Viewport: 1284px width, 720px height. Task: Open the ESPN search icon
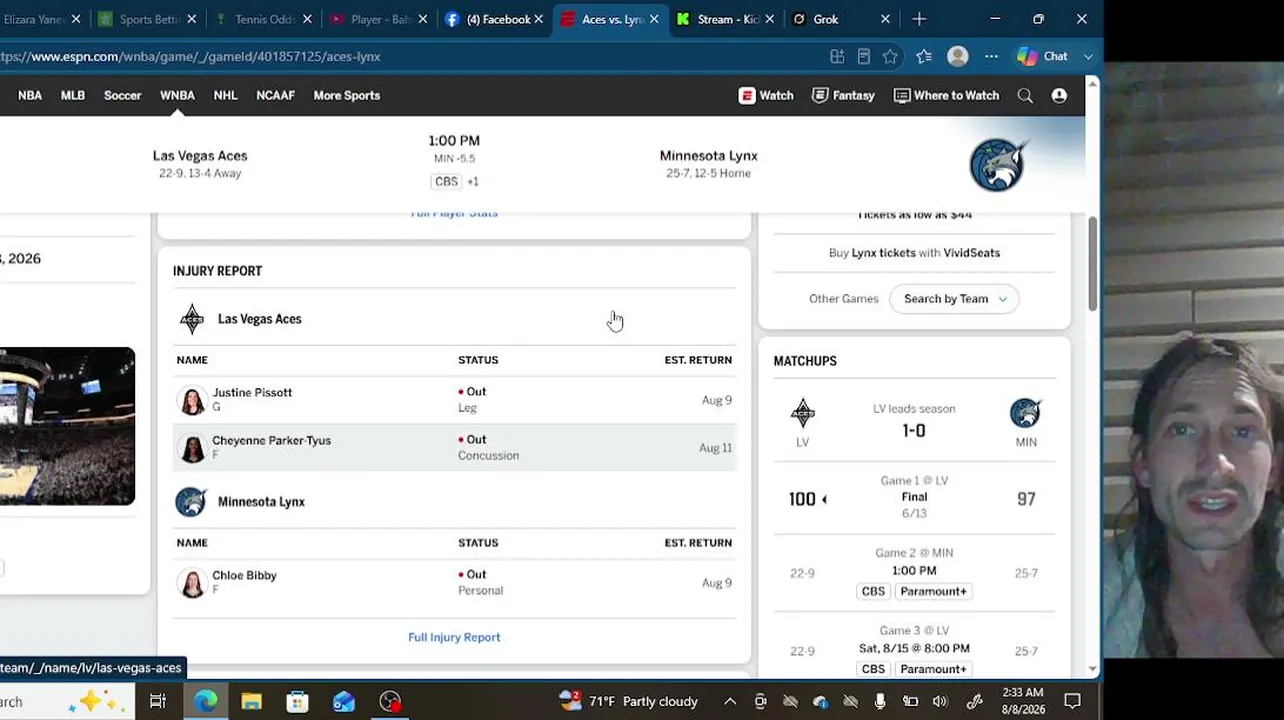1025,96
